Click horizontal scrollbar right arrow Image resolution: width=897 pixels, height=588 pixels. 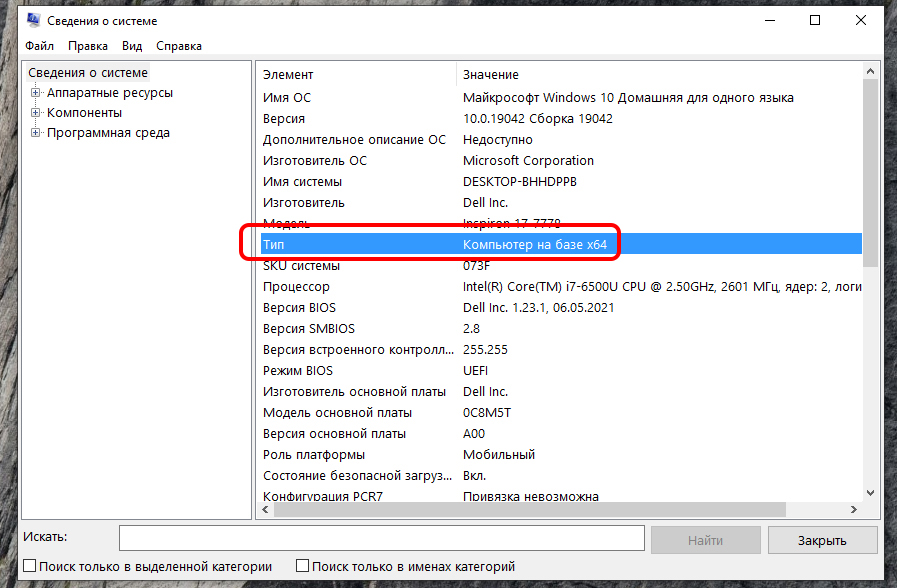tap(853, 510)
